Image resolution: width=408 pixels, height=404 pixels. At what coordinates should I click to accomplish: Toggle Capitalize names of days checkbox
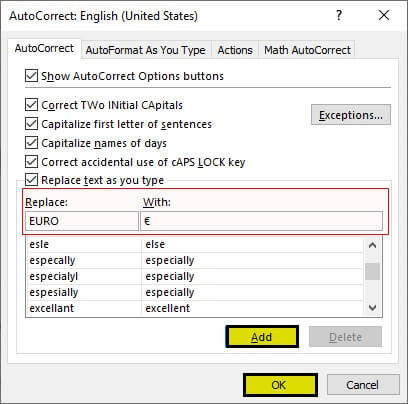[31, 143]
